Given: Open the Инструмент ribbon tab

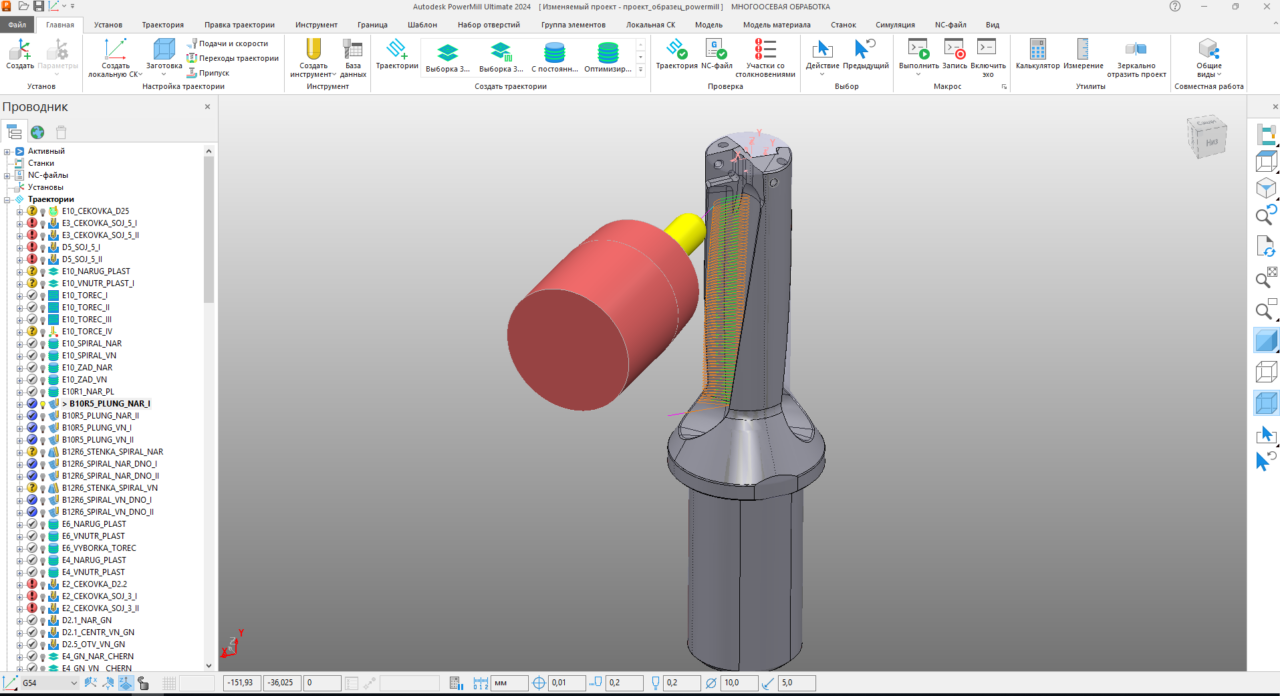Looking at the screenshot, I should 315,24.
